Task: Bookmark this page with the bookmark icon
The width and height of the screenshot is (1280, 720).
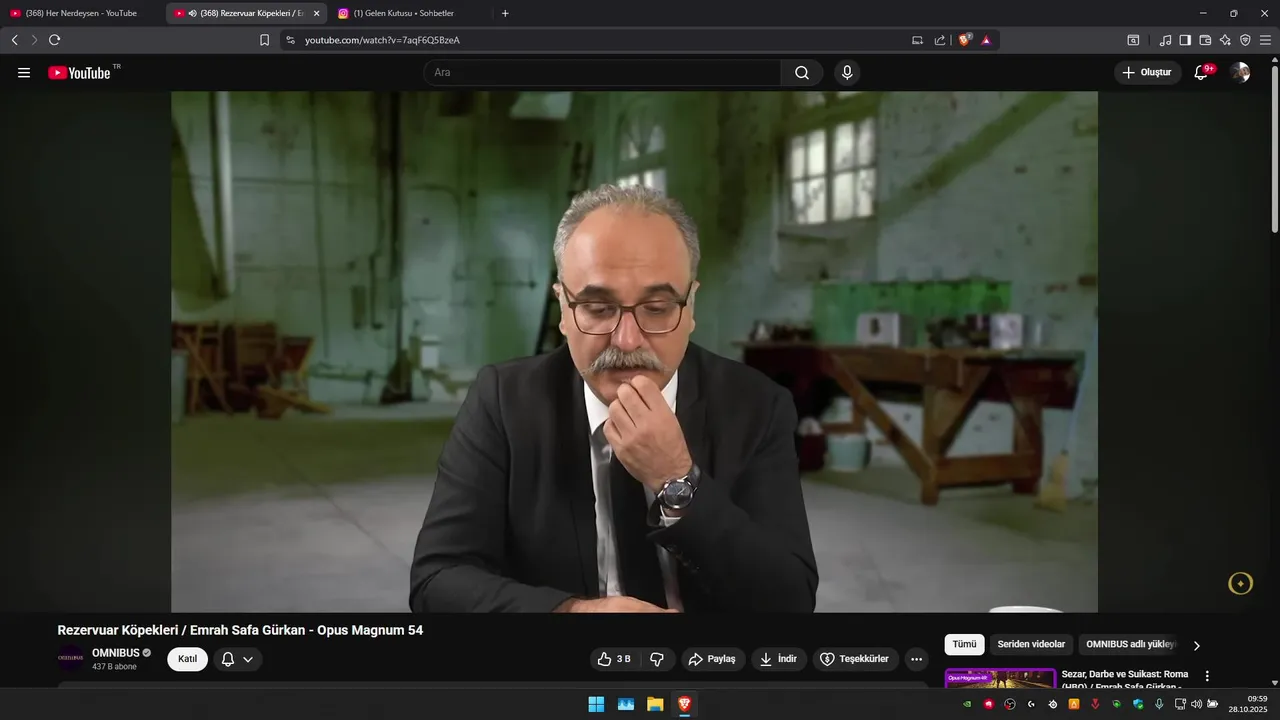Action: coord(265,40)
